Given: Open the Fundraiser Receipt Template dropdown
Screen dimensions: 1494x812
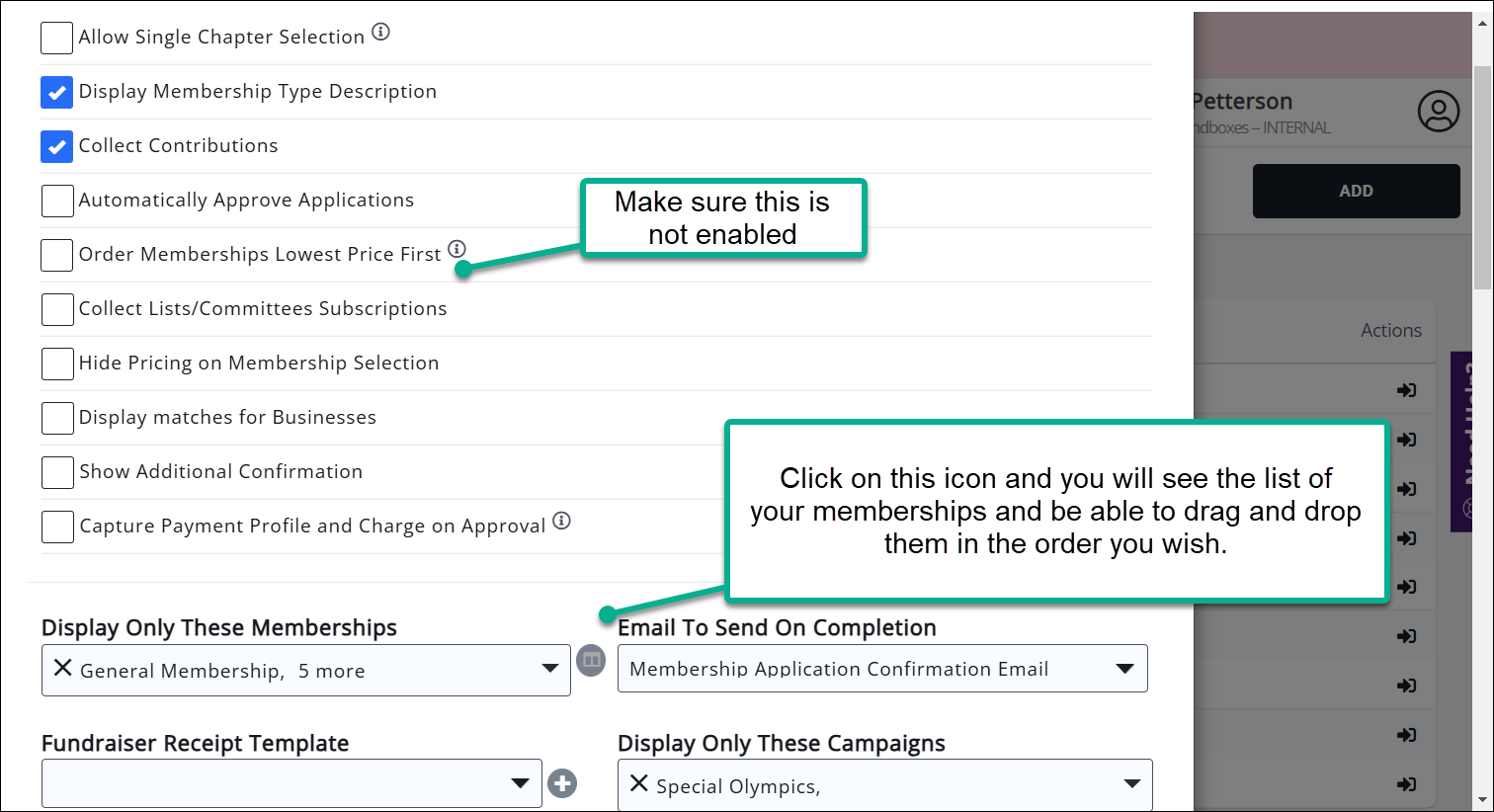Looking at the screenshot, I should tap(520, 783).
